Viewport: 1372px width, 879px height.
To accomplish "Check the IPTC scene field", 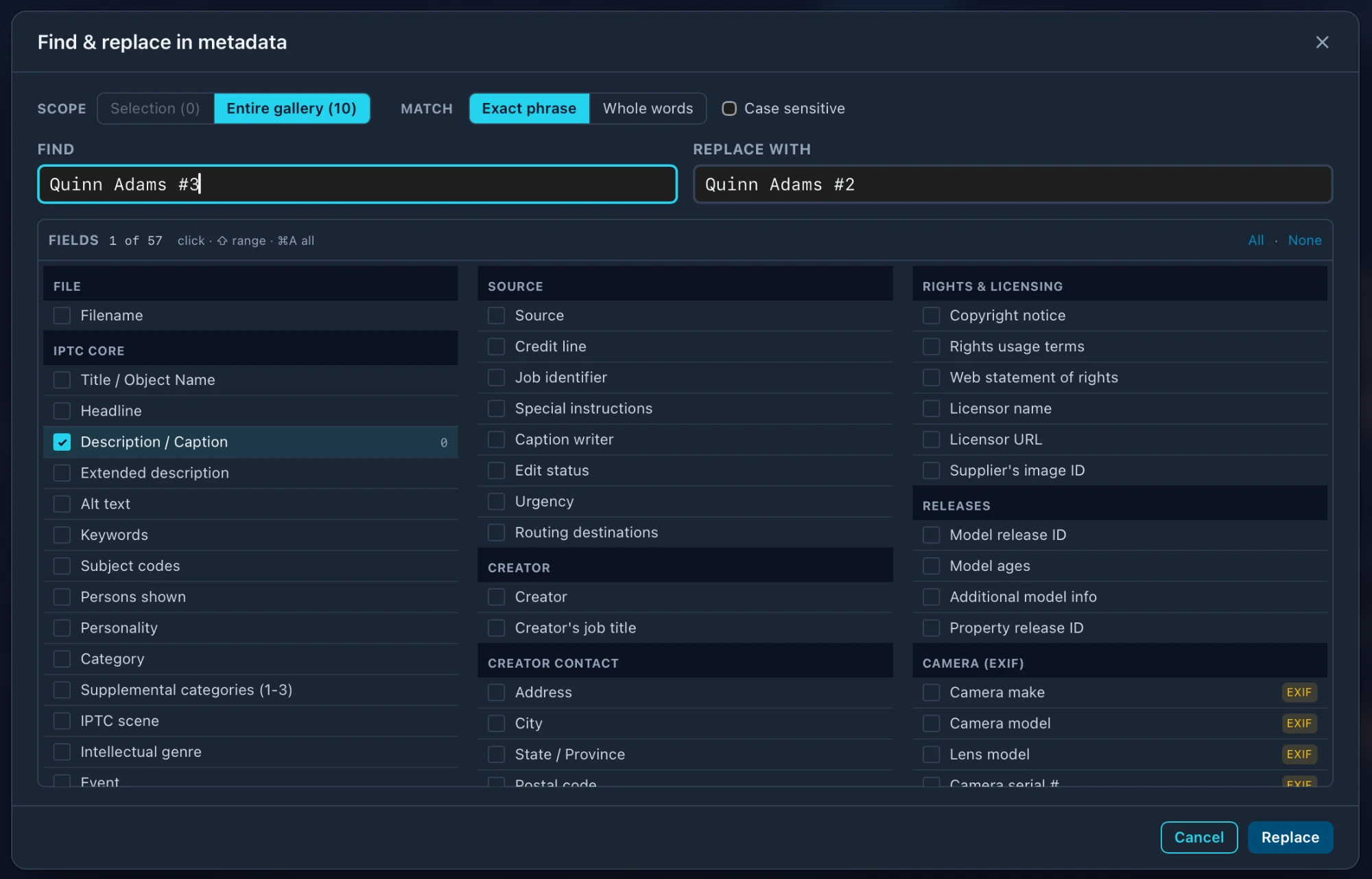I will coord(62,720).
